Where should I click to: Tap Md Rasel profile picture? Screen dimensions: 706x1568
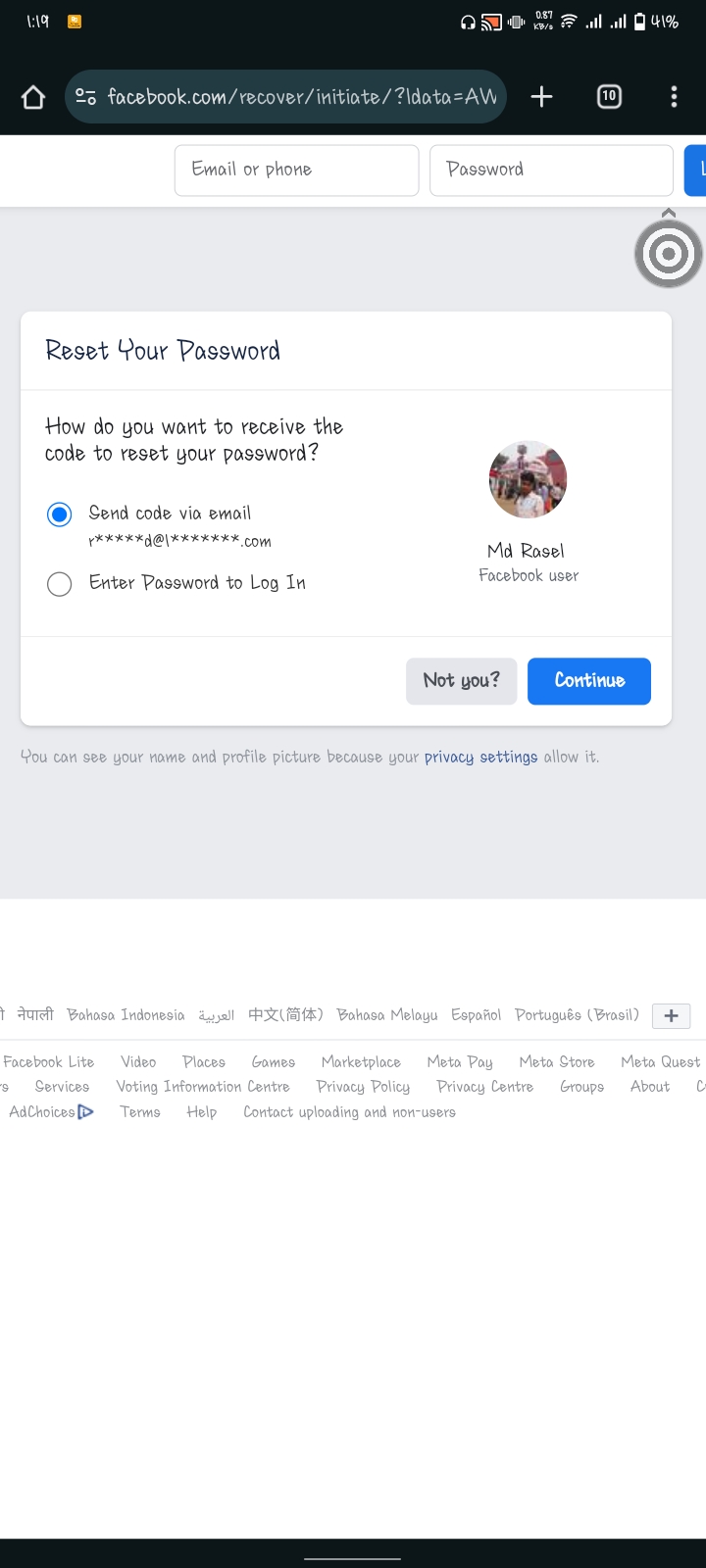[x=528, y=479]
